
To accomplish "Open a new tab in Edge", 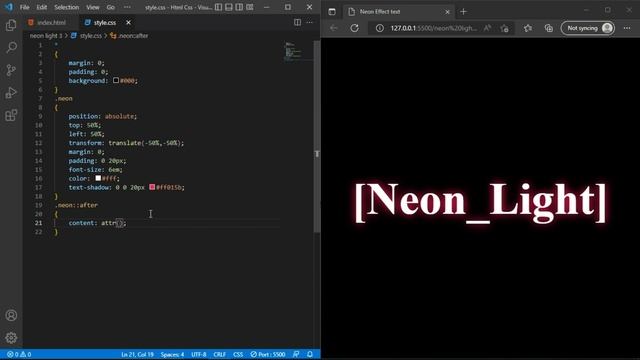I will coord(463,12).
